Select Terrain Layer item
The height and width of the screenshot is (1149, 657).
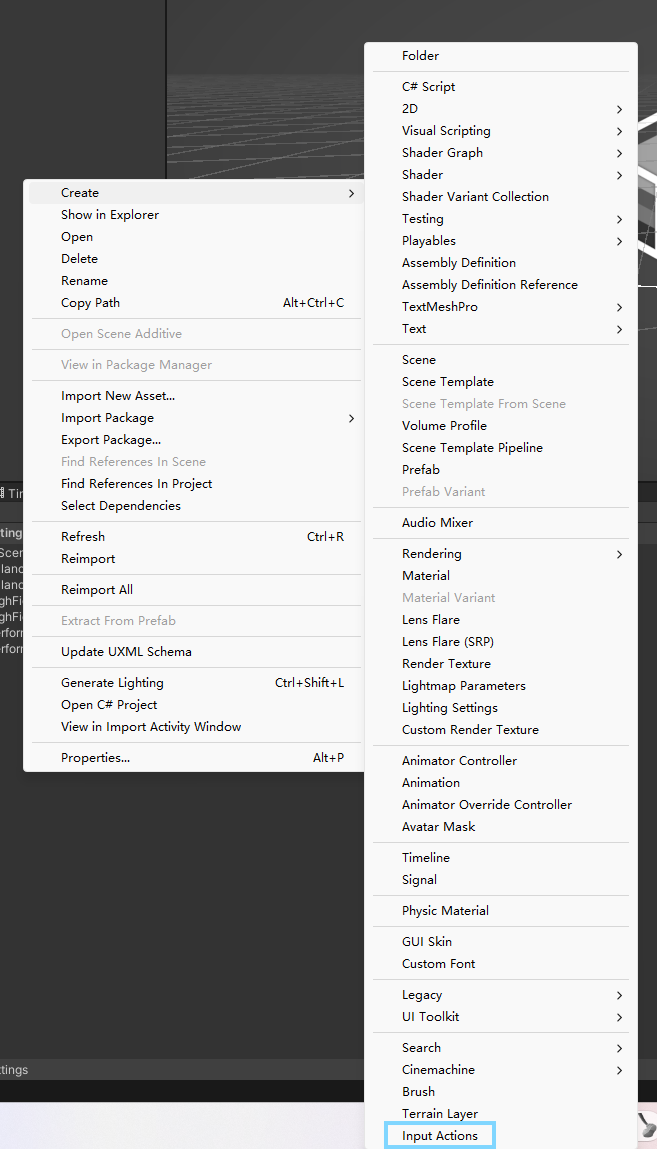pyautogui.click(x=439, y=1114)
